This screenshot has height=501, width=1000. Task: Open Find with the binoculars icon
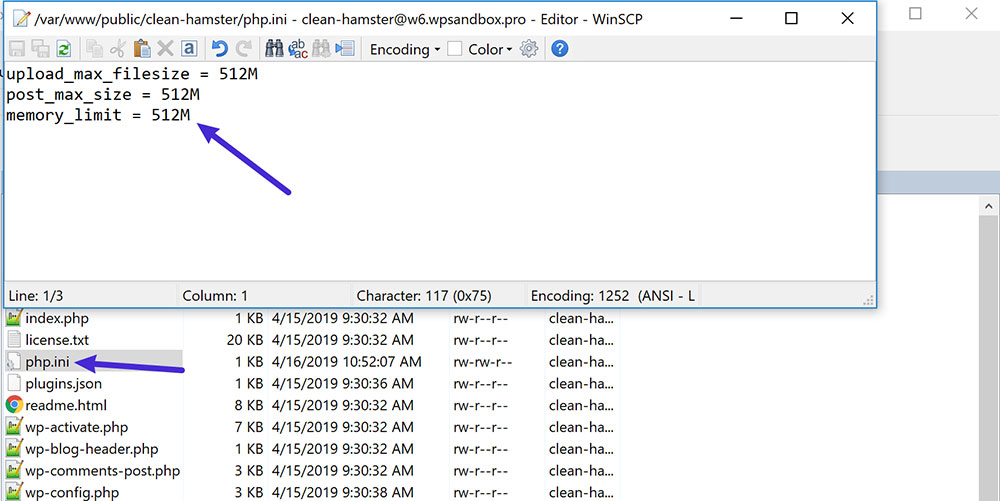[x=273, y=49]
